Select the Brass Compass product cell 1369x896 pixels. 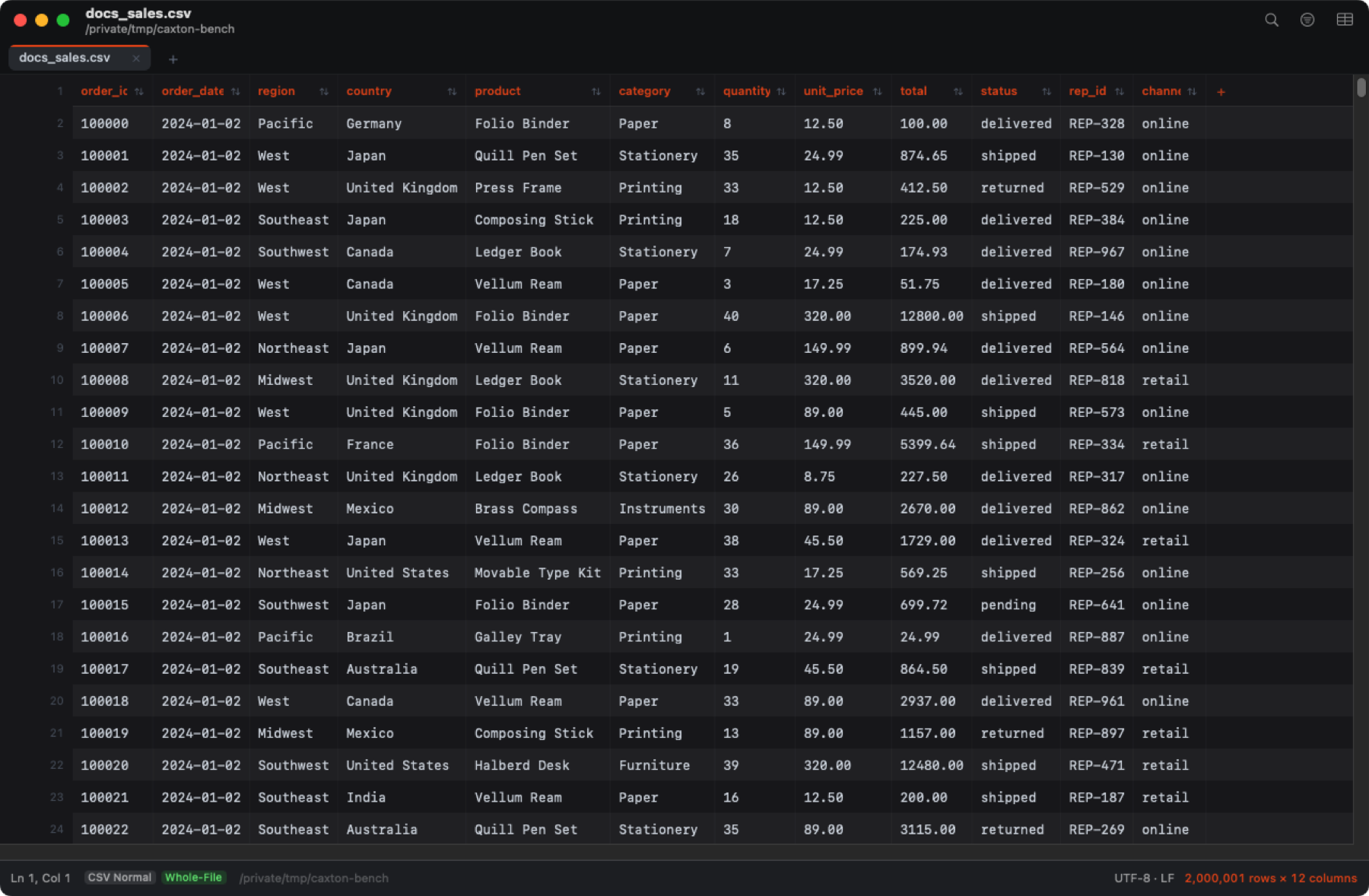[538, 508]
